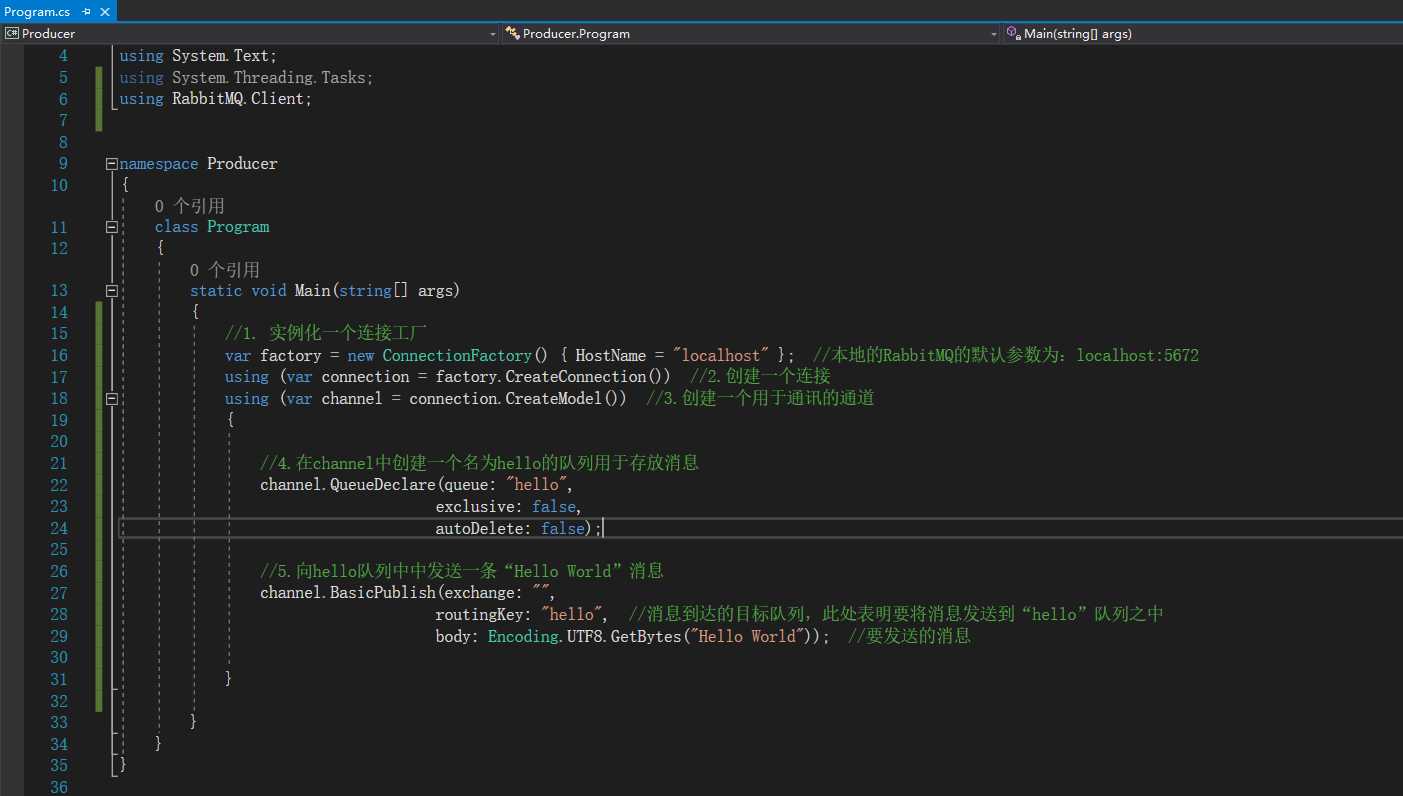Click the comment on line 15
The width and height of the screenshot is (1403, 796).
pyautogui.click(x=327, y=333)
